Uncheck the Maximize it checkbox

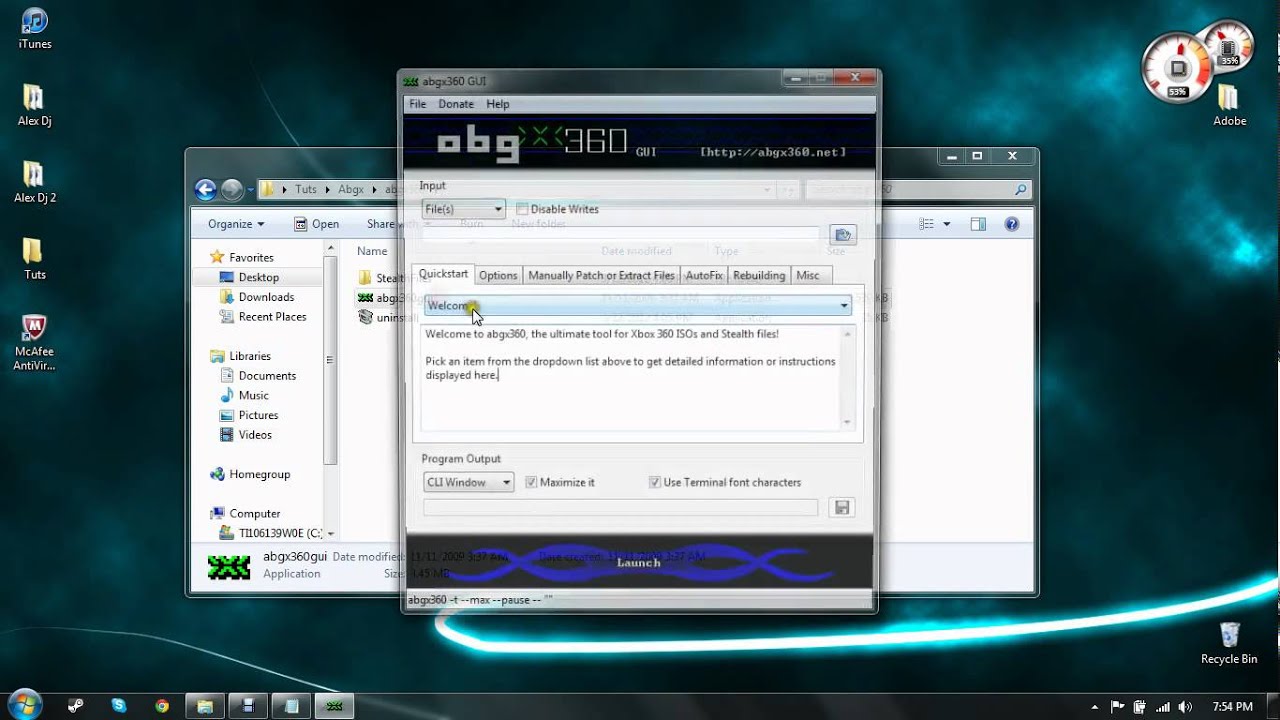click(531, 482)
